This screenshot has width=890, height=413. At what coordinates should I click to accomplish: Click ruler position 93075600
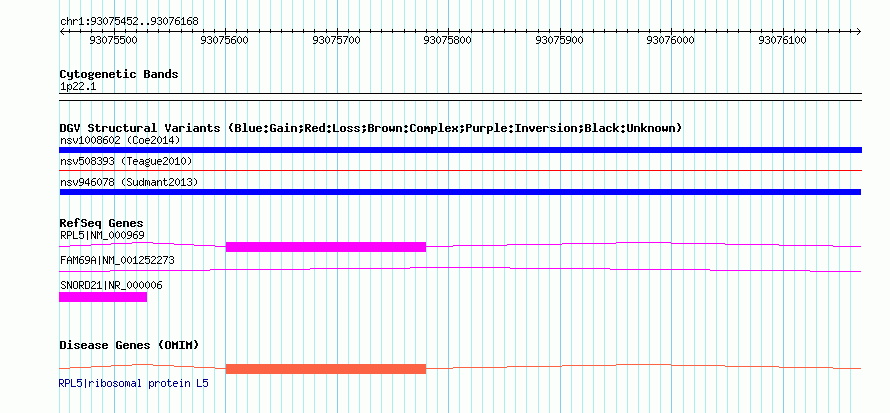coord(225,40)
